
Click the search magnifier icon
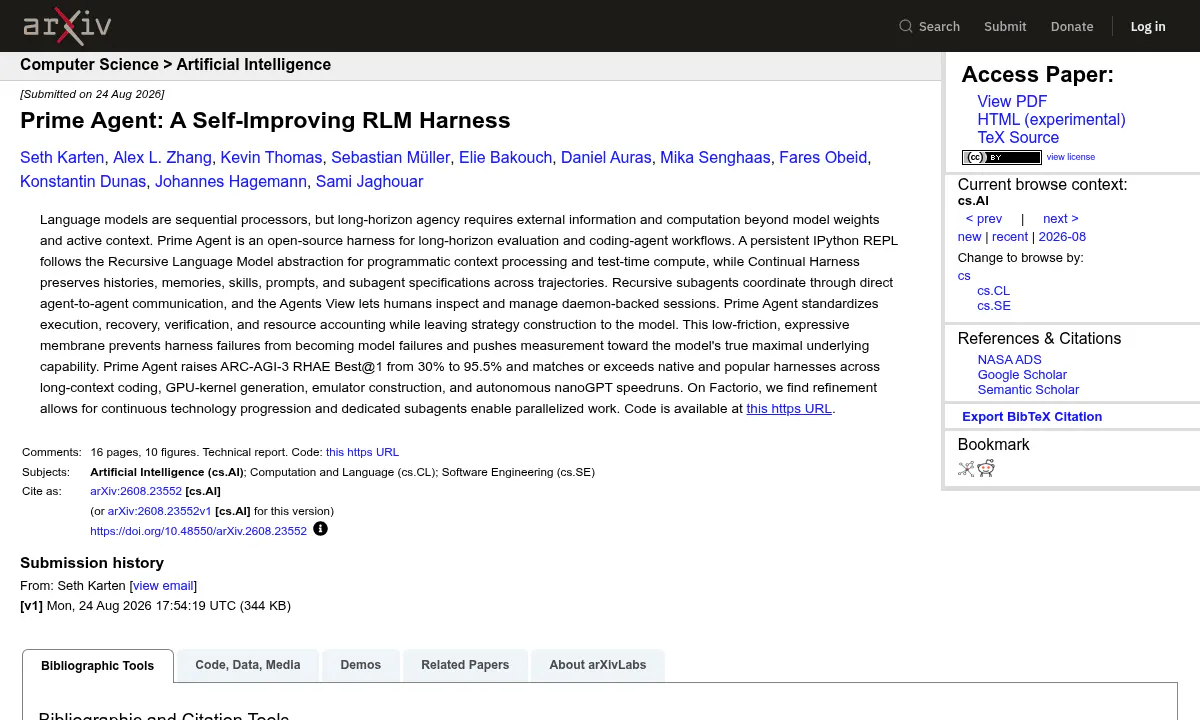[906, 26]
